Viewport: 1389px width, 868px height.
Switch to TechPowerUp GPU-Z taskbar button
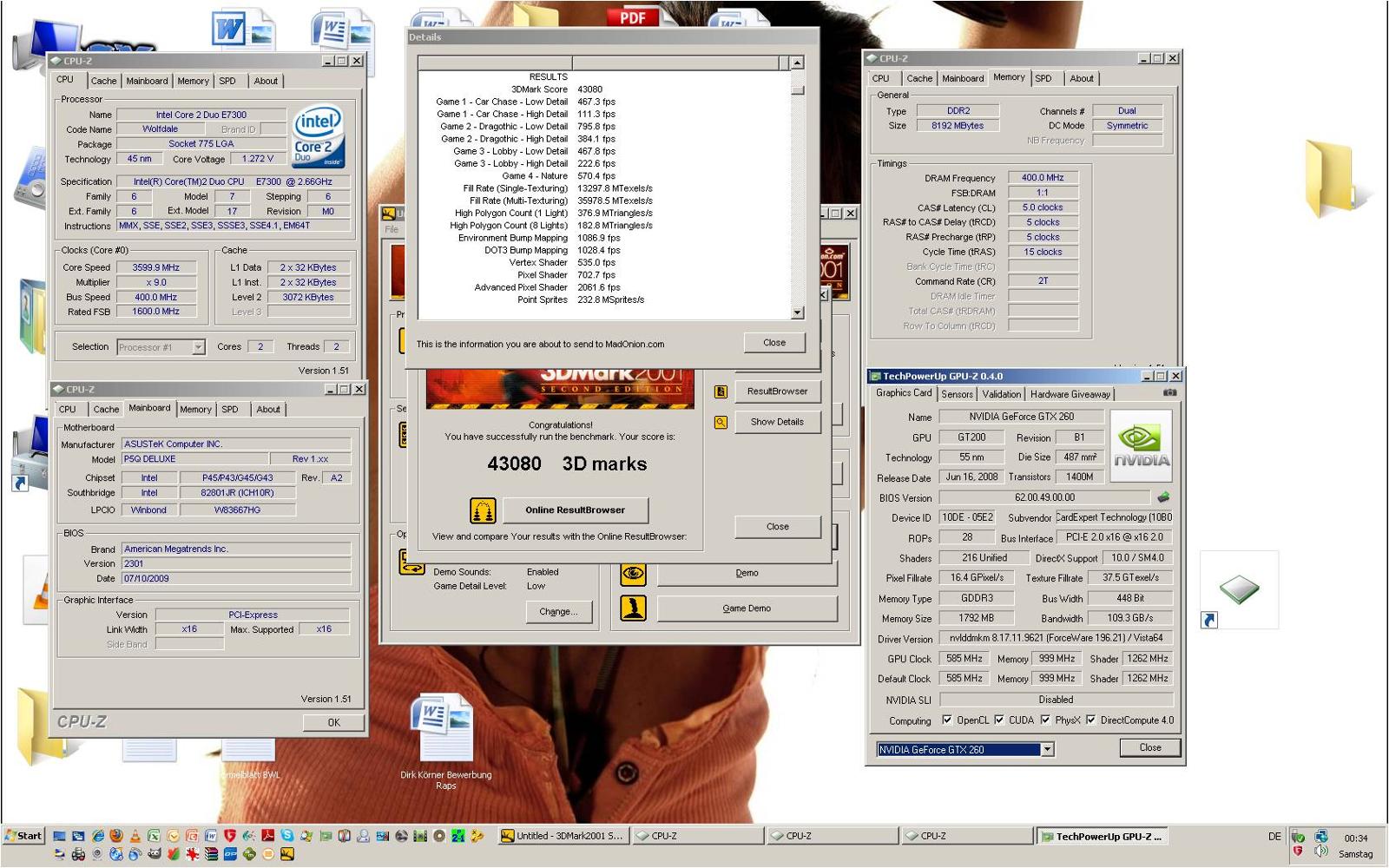(1101, 837)
